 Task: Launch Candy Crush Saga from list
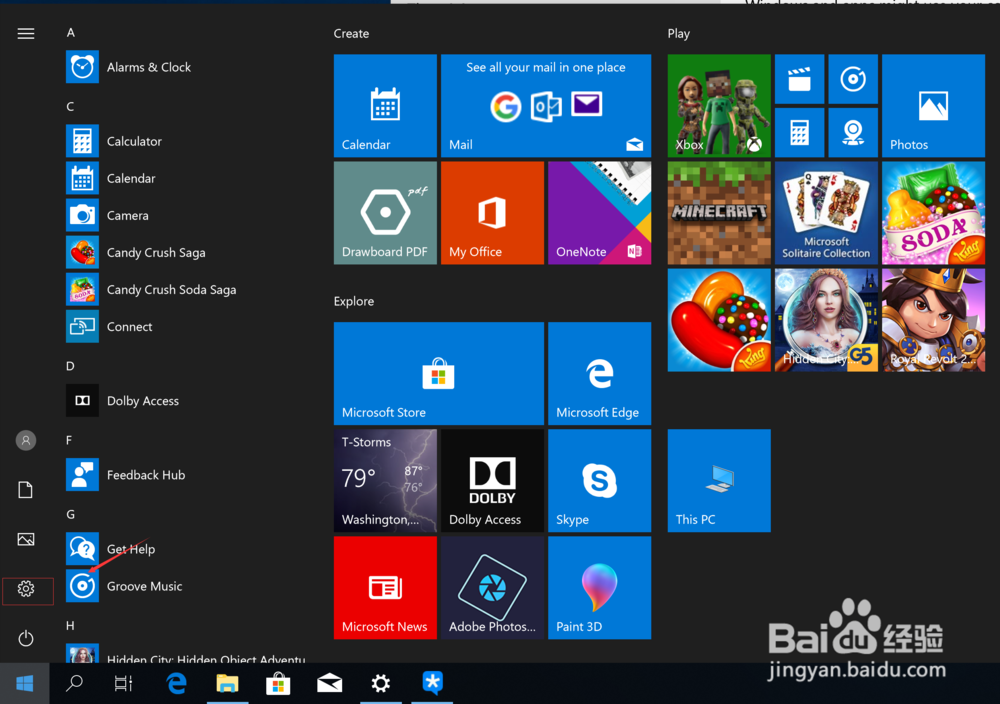[x=185, y=252]
